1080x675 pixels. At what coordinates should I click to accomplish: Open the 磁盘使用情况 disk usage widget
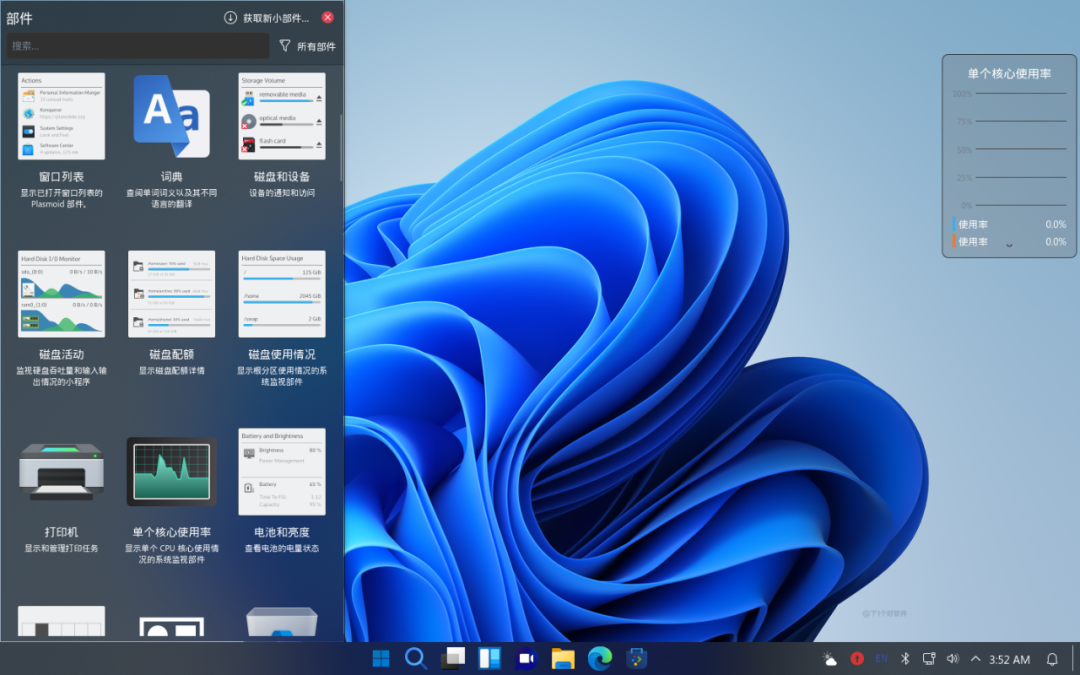tap(281, 293)
